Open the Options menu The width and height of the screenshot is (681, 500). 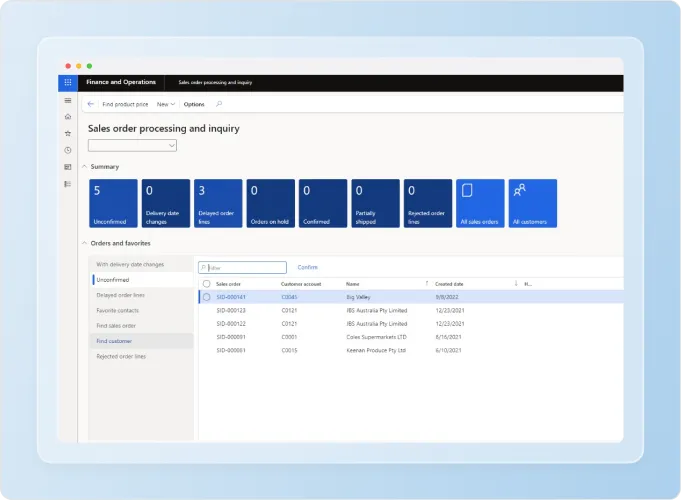pos(194,104)
